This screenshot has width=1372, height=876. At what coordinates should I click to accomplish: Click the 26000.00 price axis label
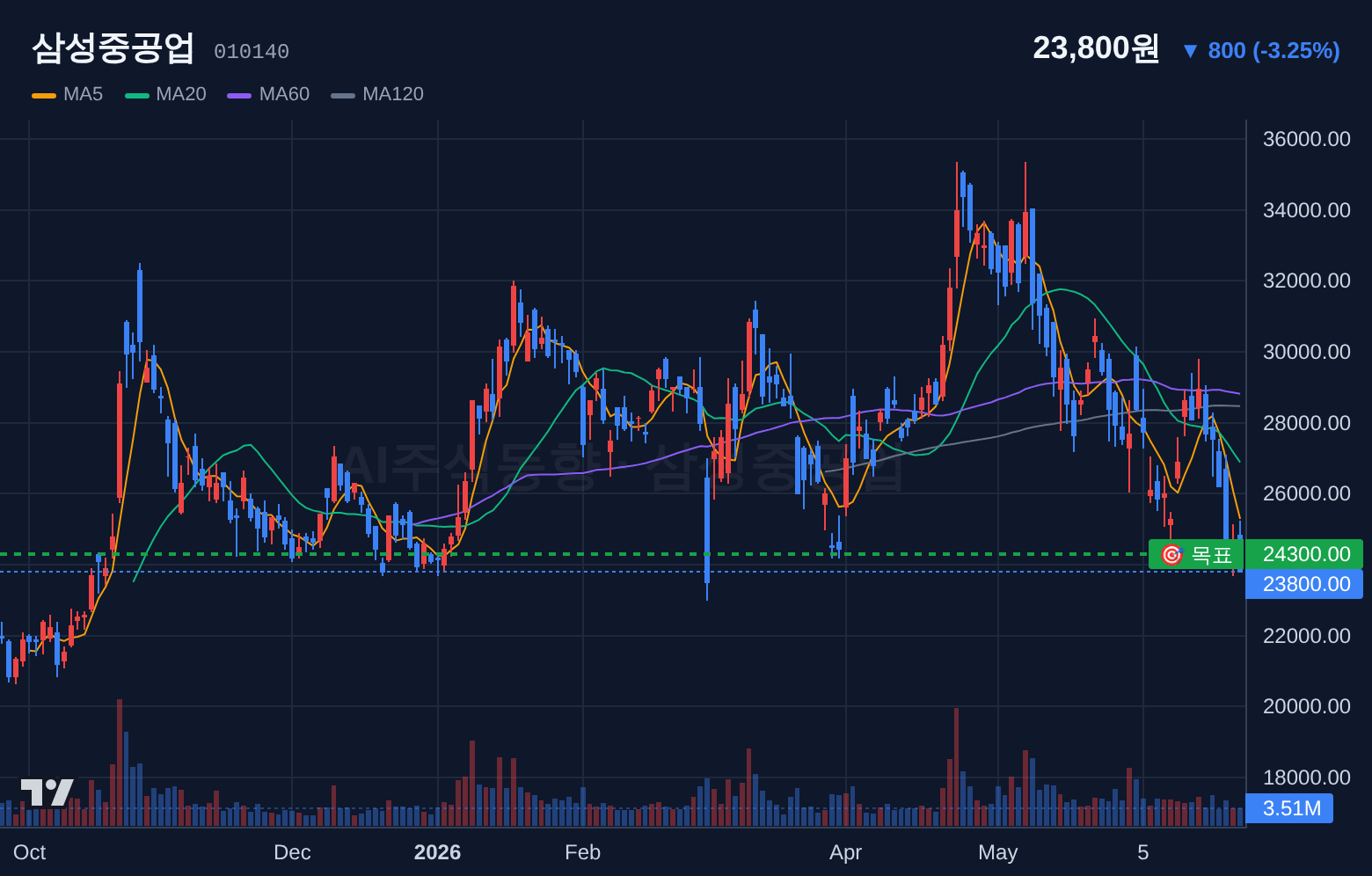point(1306,493)
